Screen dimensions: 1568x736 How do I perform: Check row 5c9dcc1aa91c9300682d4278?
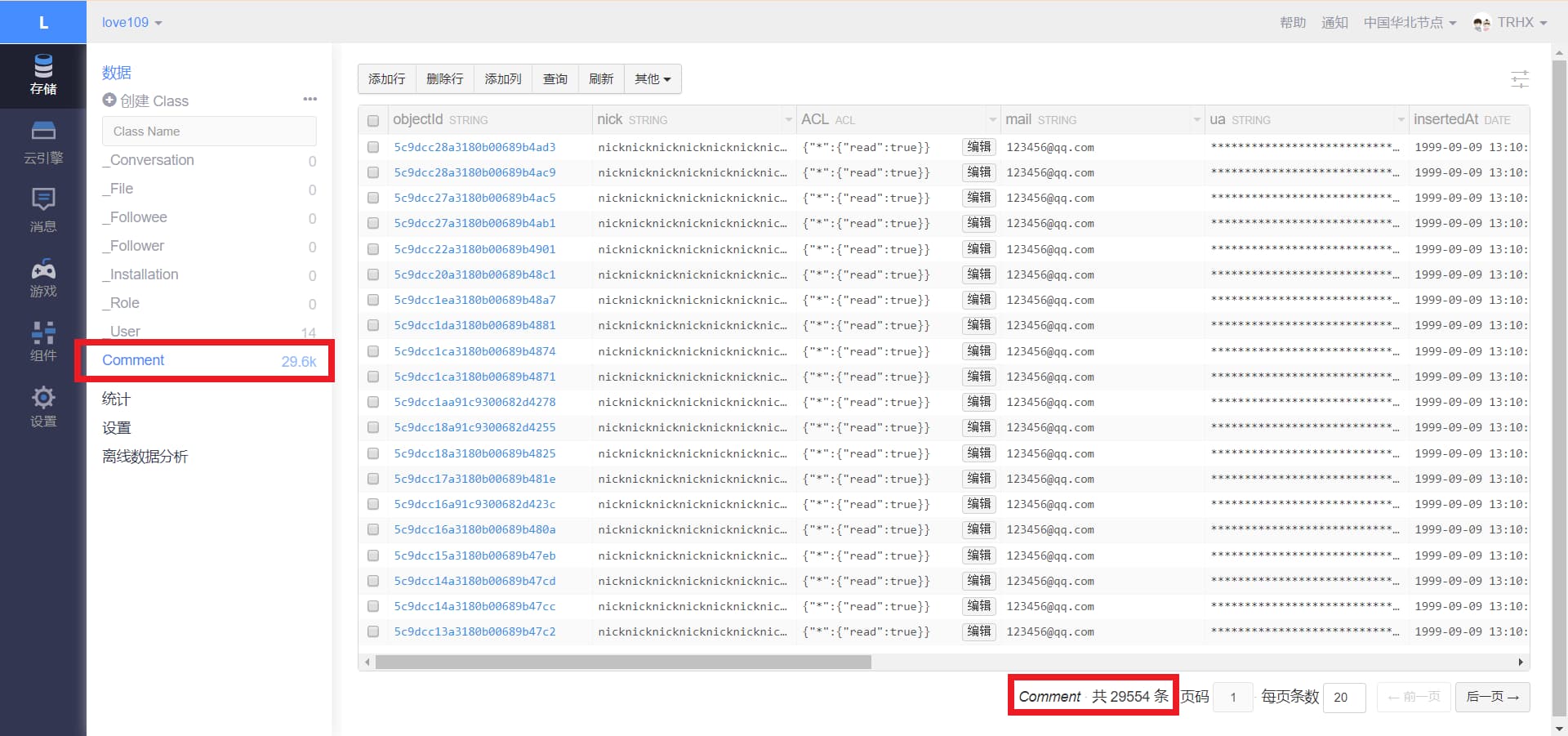[373, 402]
